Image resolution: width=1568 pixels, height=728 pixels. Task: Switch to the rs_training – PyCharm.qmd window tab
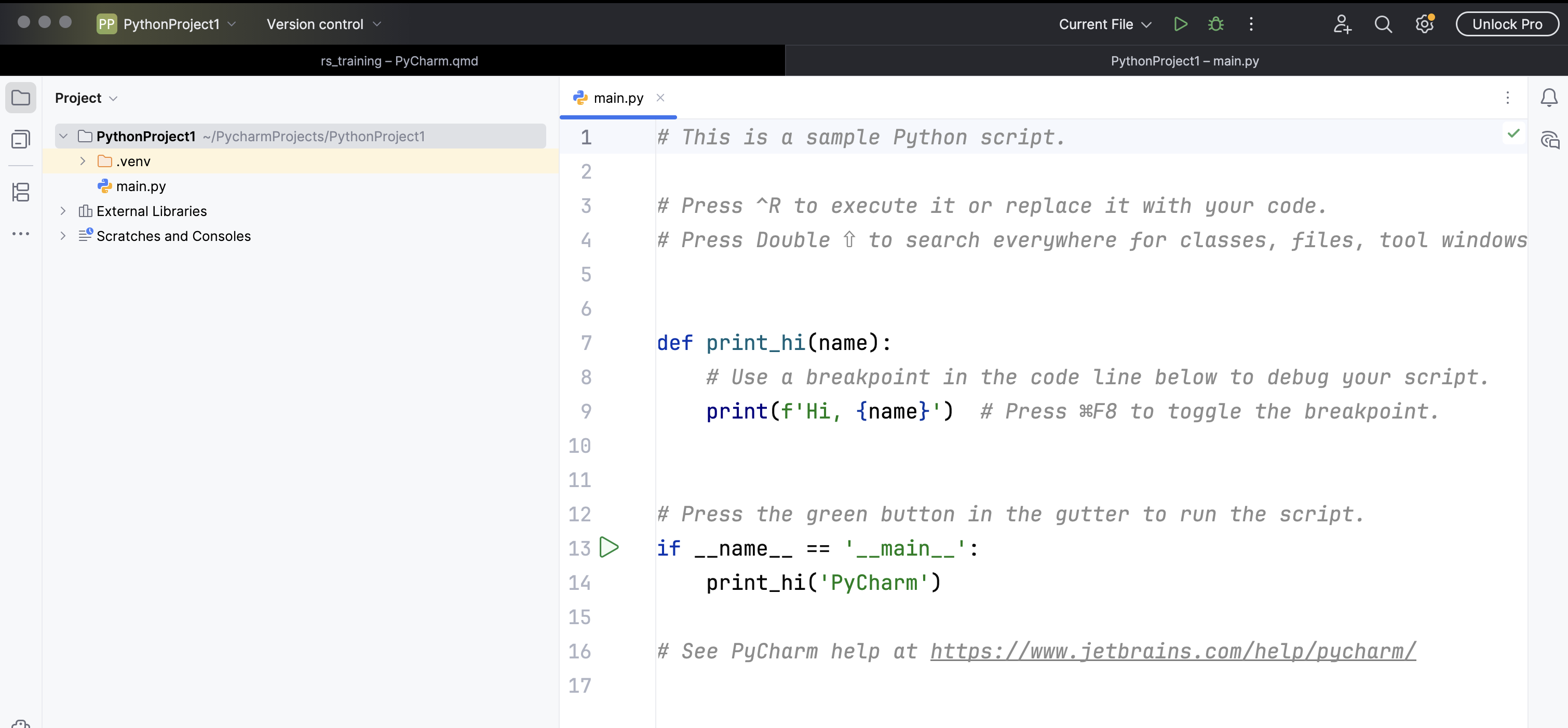pos(399,61)
